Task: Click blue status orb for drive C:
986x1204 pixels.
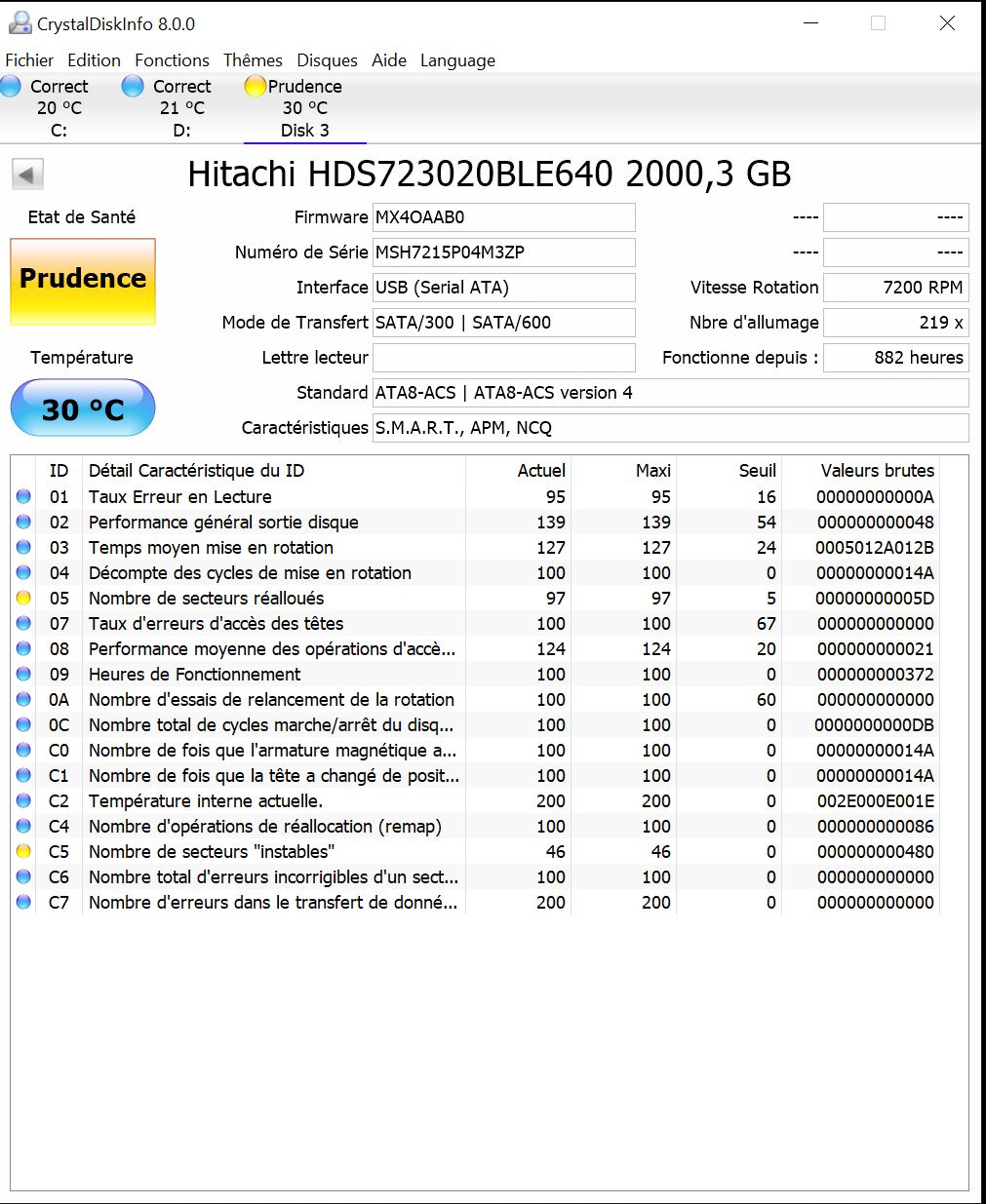Action: click(x=12, y=86)
